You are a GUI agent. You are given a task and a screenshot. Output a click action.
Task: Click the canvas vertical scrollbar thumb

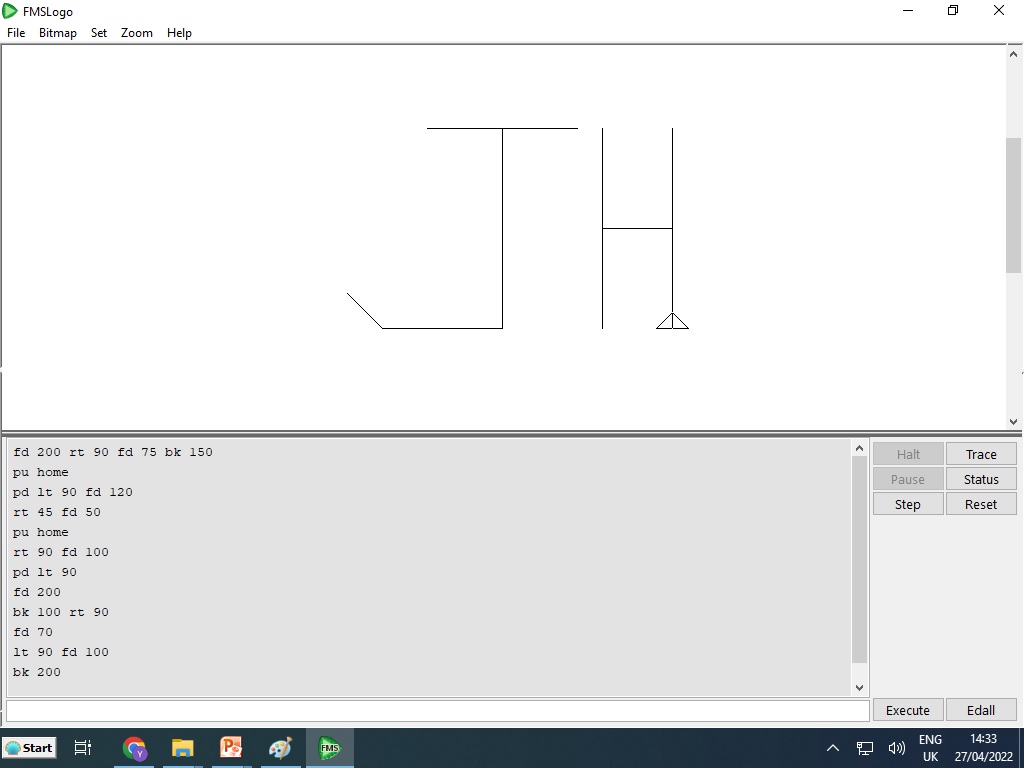[1013, 205]
